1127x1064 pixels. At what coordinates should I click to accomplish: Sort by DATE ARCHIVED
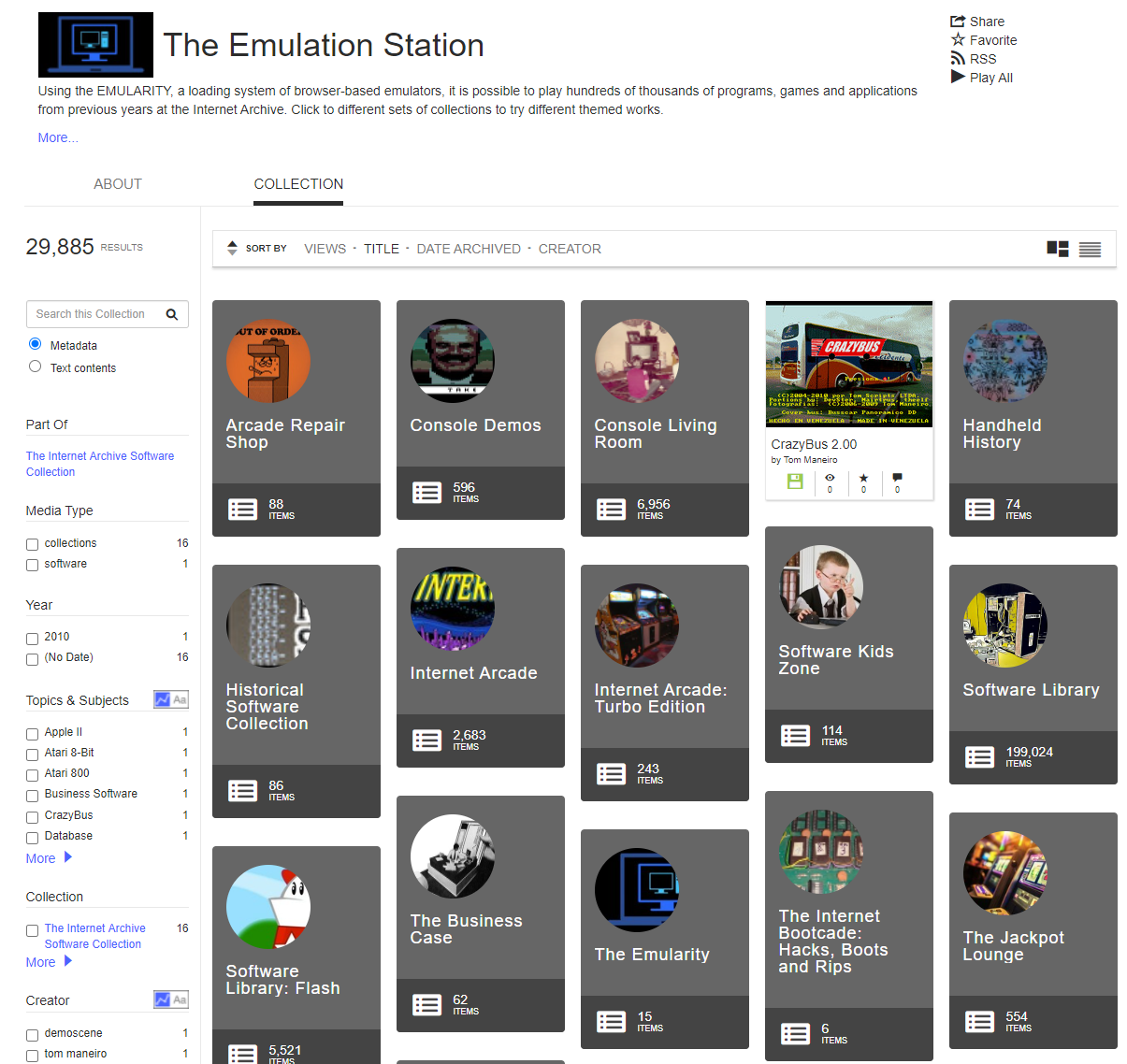[x=469, y=249]
